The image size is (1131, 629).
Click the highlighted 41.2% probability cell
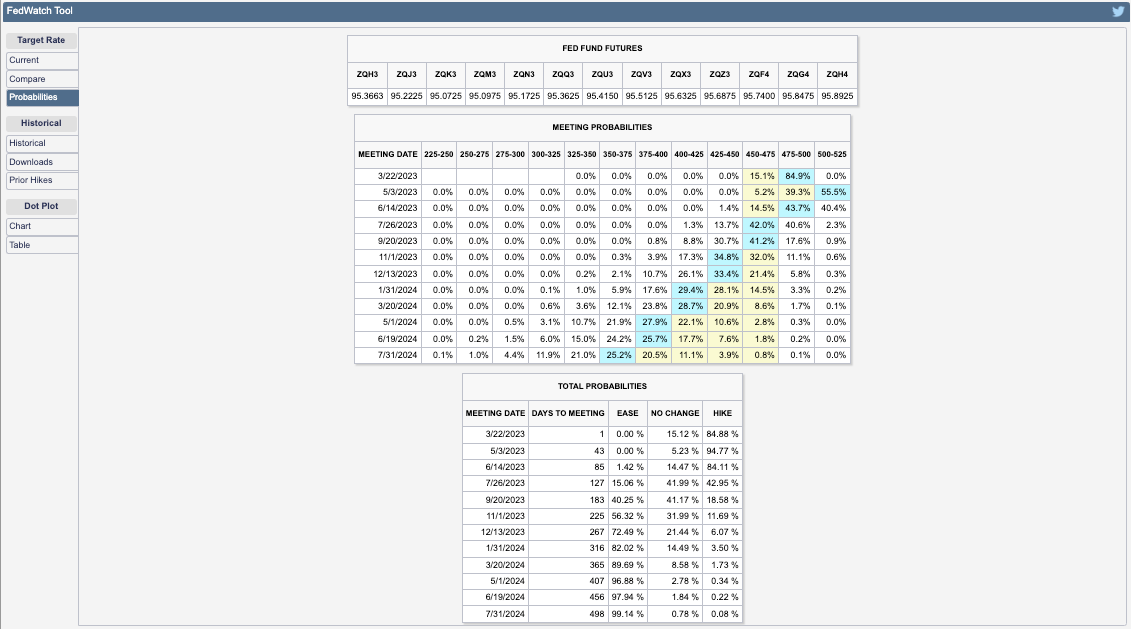tap(761, 242)
